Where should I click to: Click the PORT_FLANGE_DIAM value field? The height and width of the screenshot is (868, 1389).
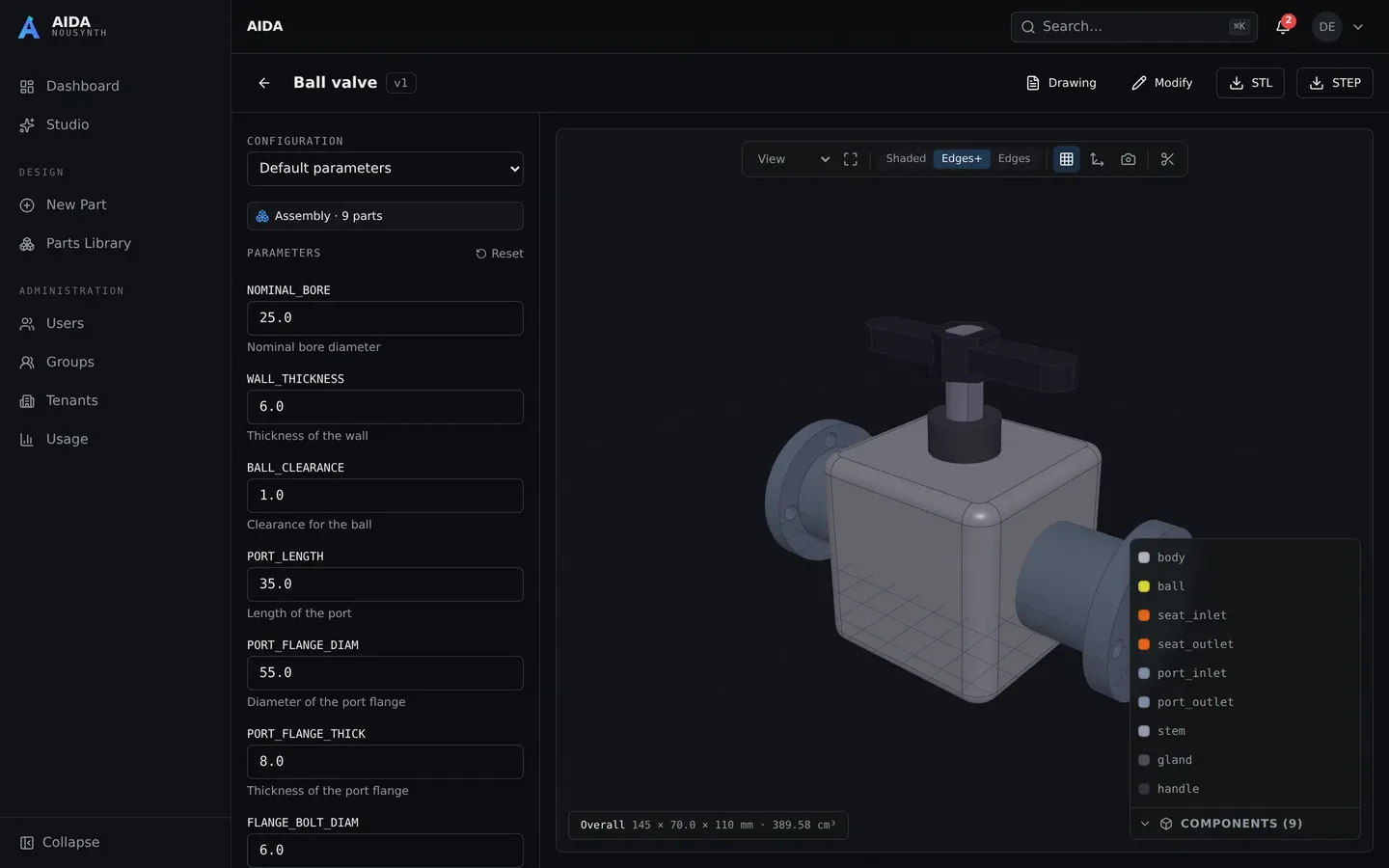(385, 673)
